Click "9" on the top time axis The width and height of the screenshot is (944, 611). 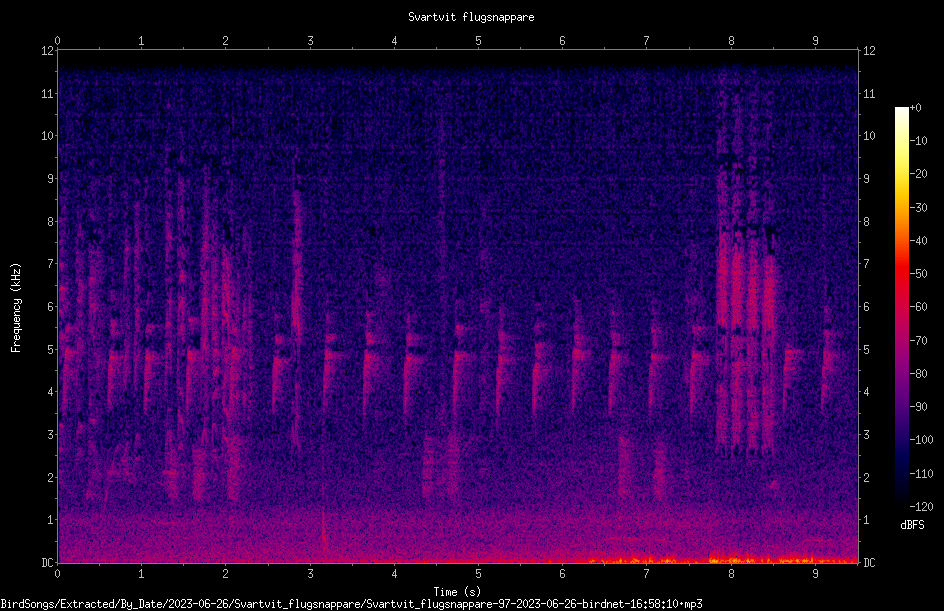815,40
